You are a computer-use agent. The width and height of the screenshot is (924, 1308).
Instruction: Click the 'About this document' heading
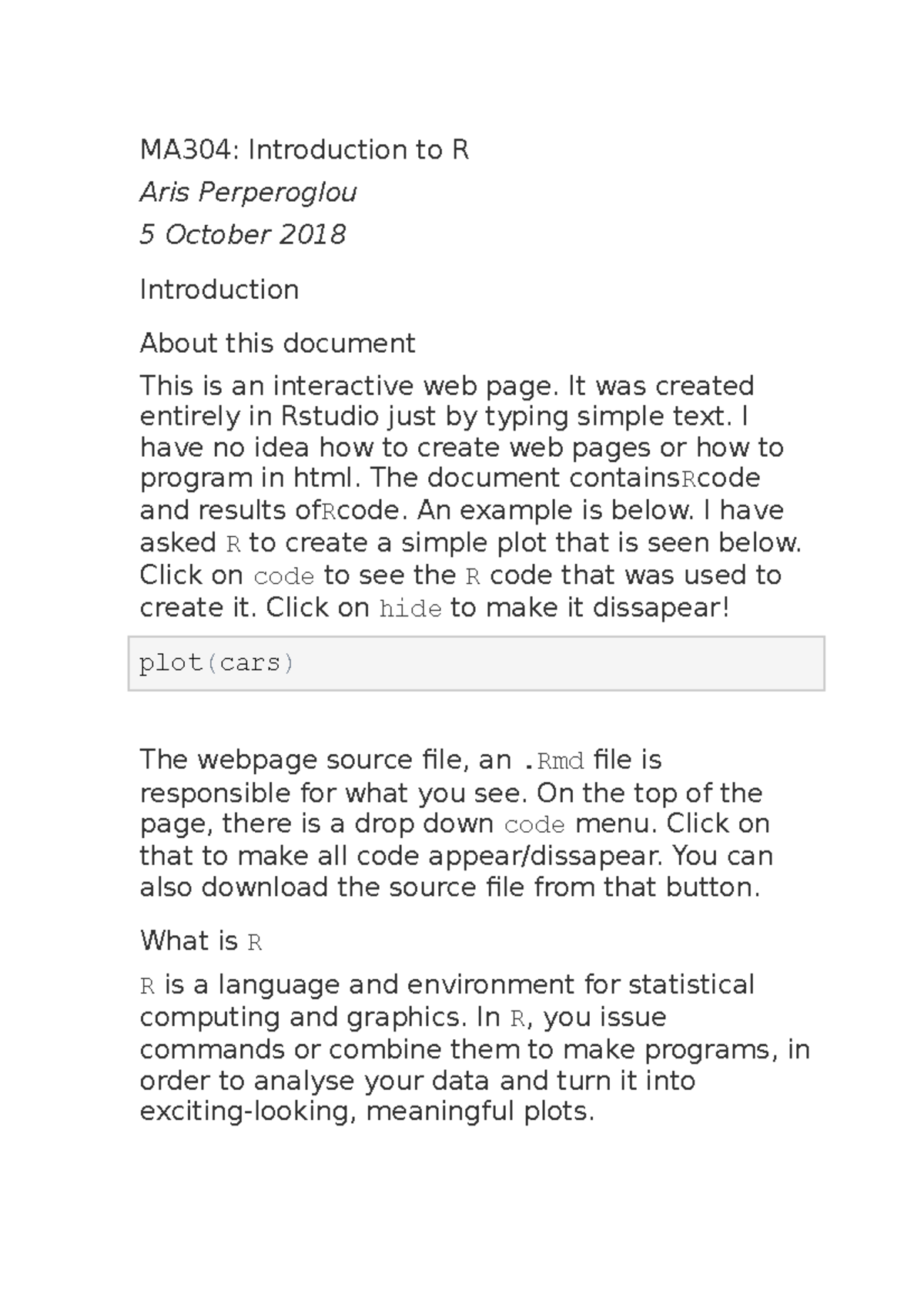[x=277, y=343]
